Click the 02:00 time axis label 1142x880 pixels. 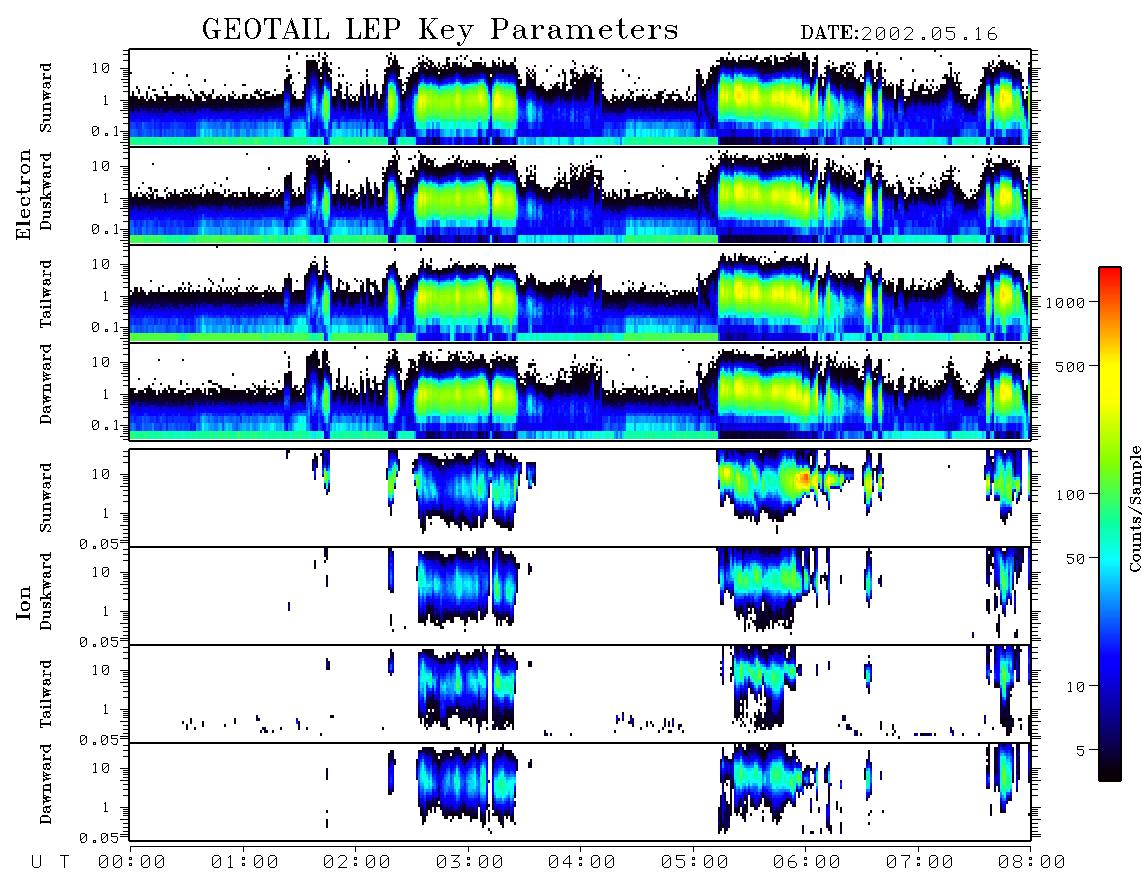tap(357, 862)
